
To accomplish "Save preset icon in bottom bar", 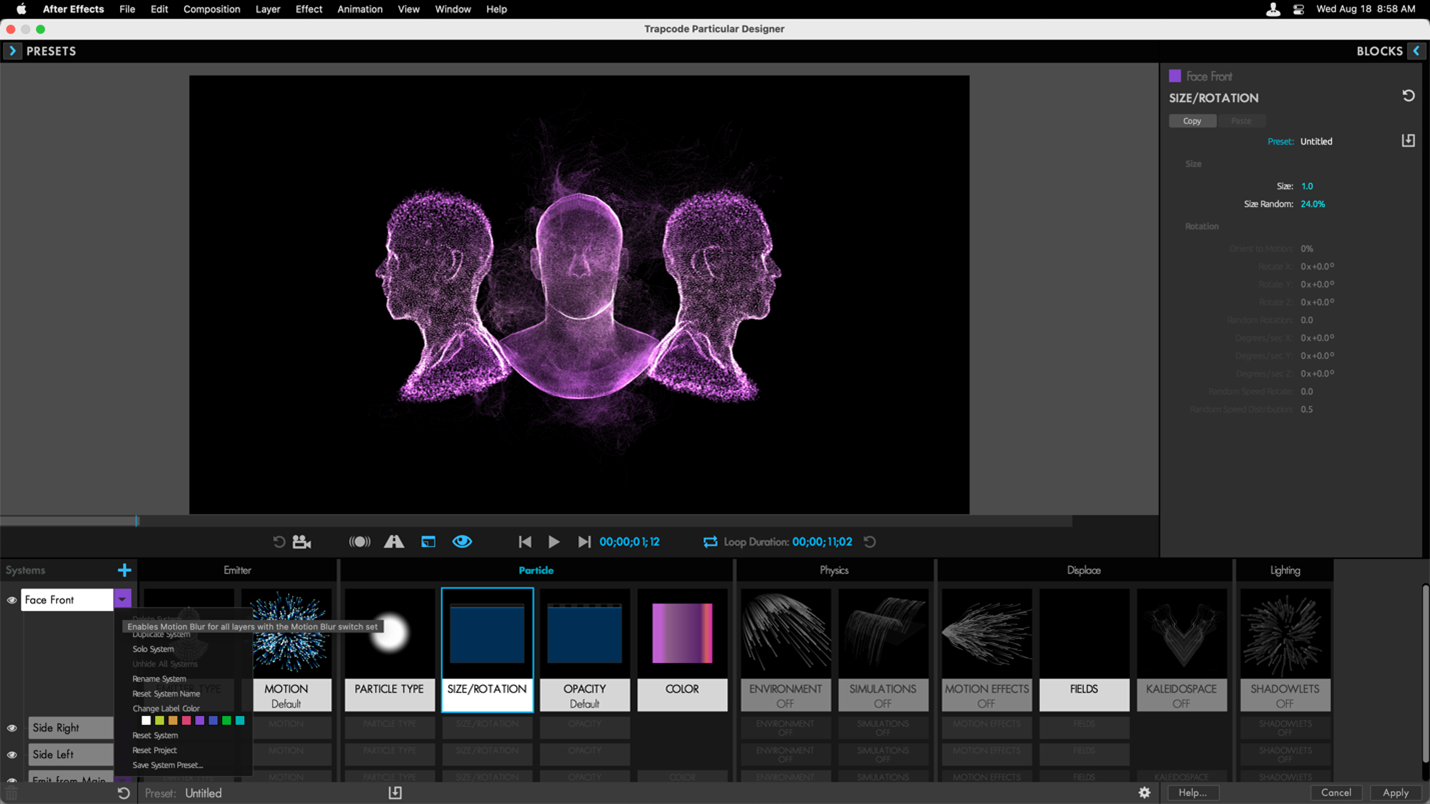I will click(395, 793).
